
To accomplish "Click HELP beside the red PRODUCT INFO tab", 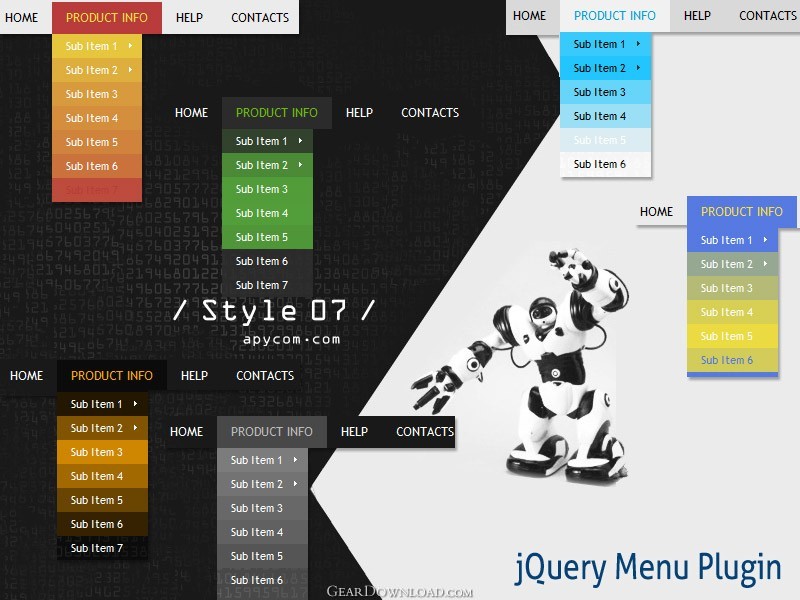I will coord(189,18).
